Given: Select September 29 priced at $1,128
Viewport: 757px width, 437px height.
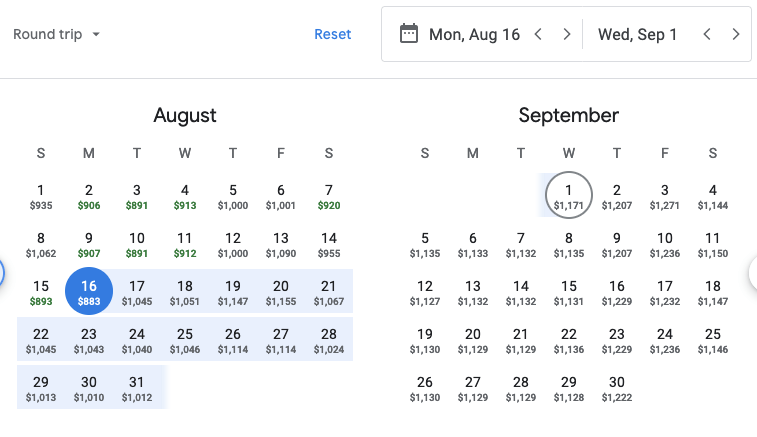Looking at the screenshot, I should tap(569, 388).
